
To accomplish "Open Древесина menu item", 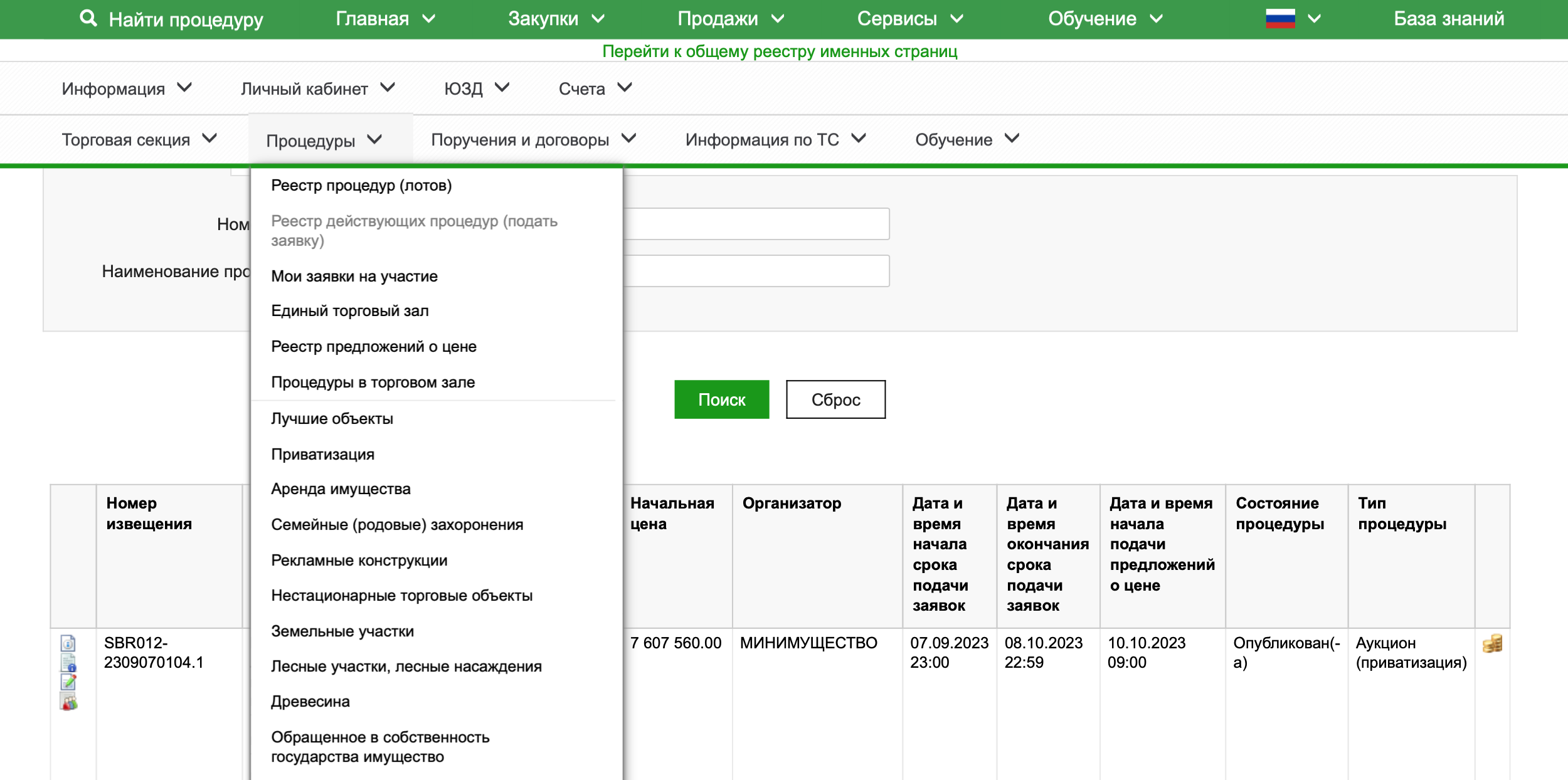I will (310, 701).
